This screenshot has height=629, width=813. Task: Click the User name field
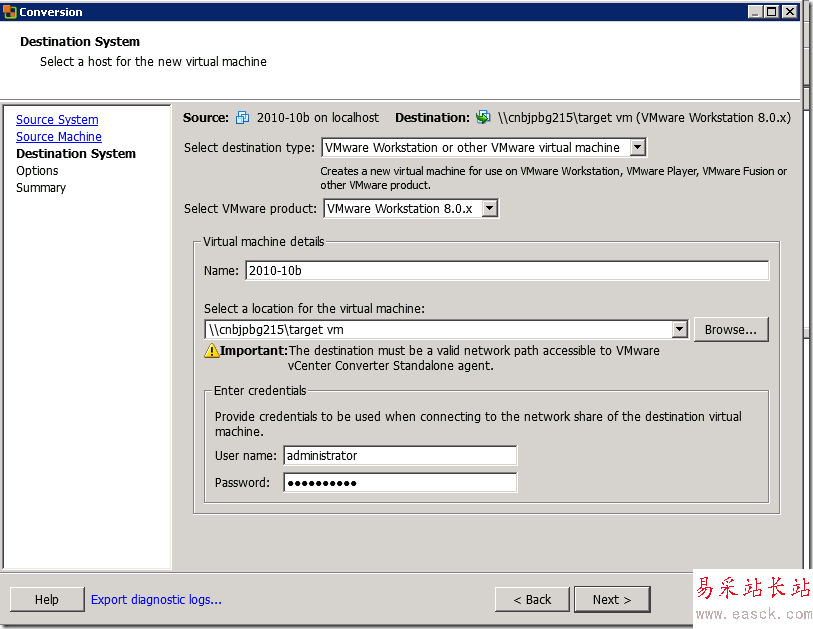pos(400,456)
